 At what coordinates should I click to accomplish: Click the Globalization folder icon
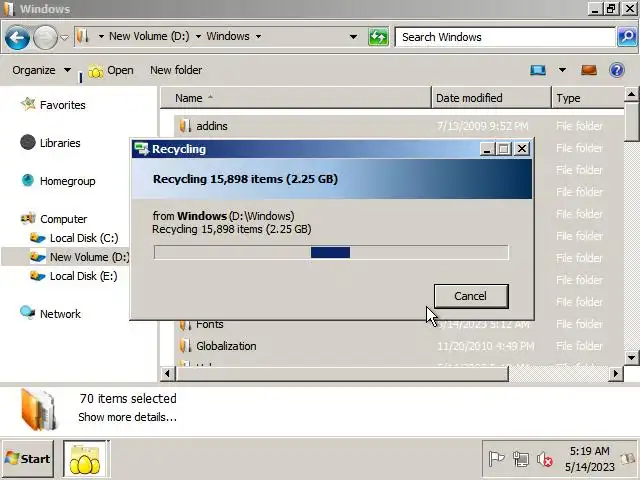[185, 346]
